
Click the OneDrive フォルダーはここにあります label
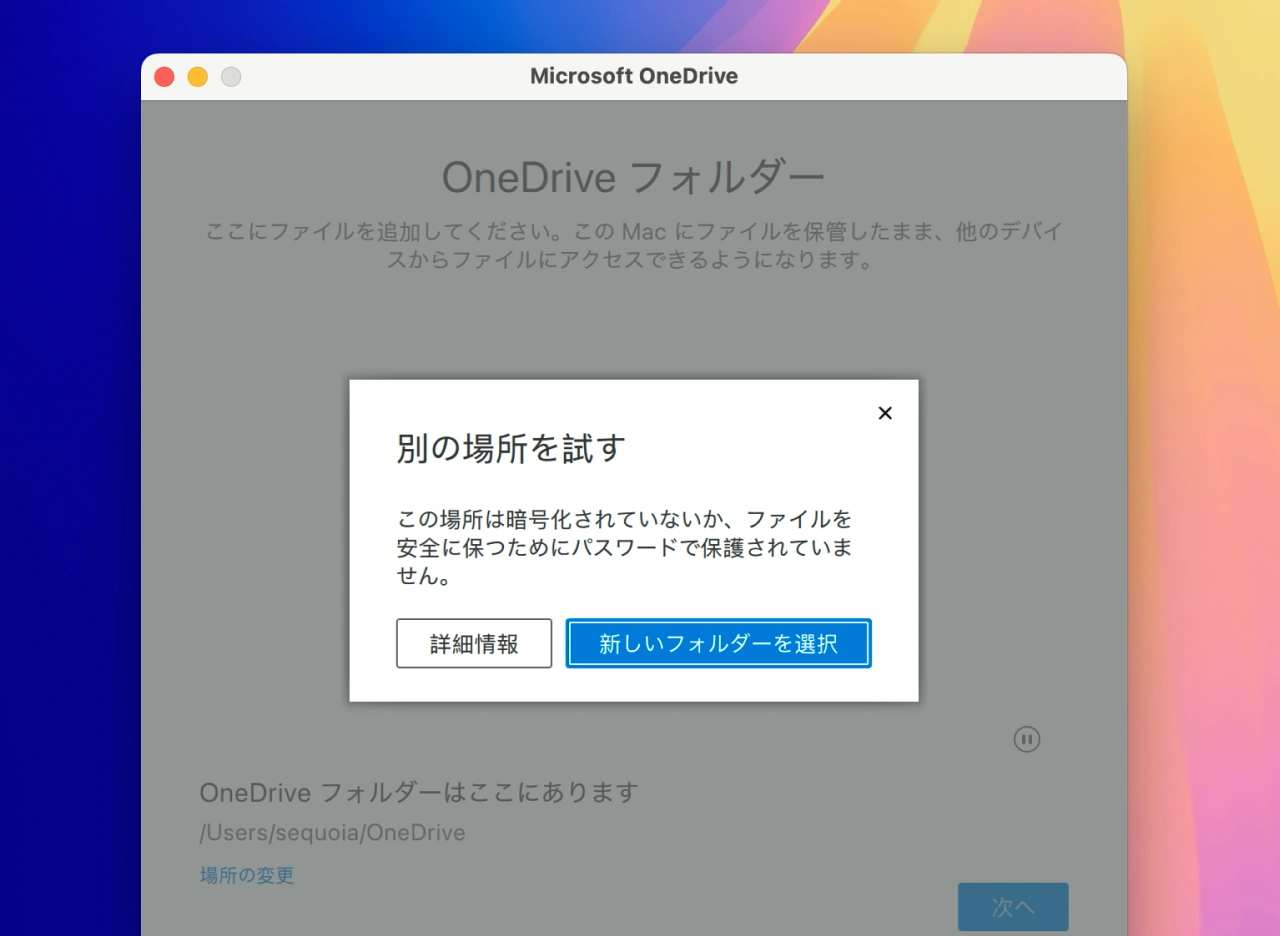click(x=419, y=793)
